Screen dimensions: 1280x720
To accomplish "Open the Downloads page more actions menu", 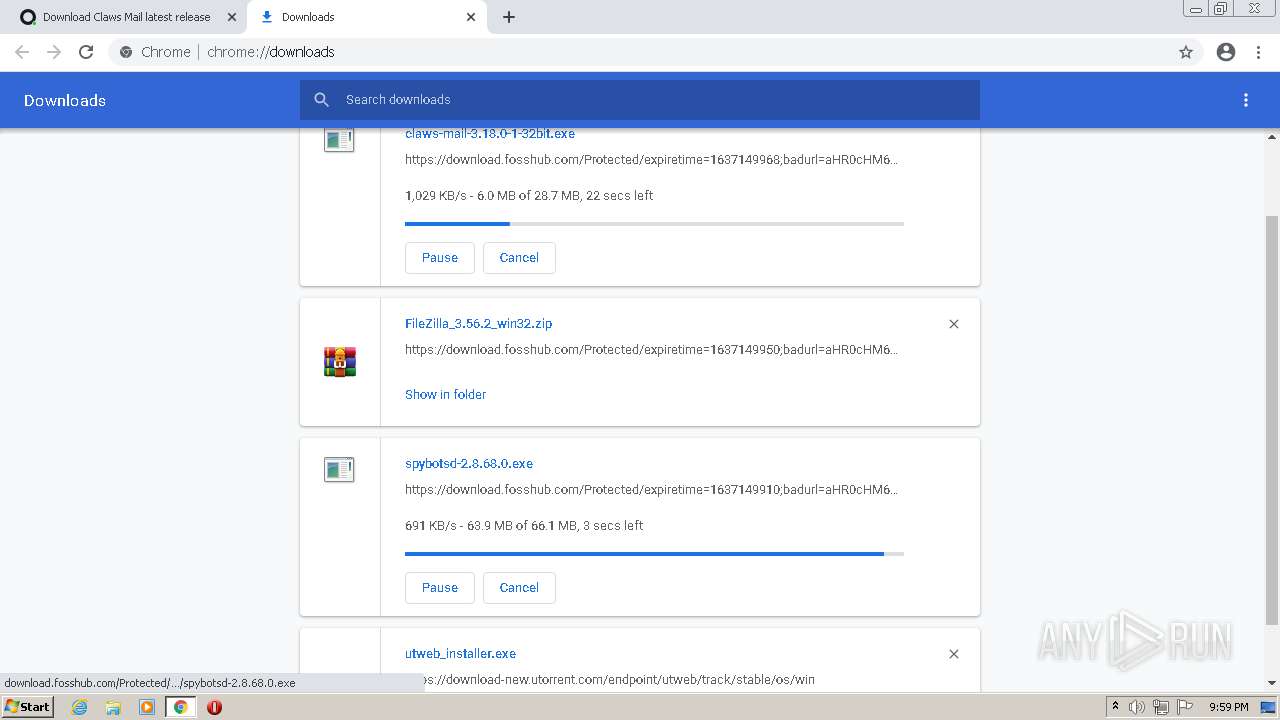I will point(1246,100).
